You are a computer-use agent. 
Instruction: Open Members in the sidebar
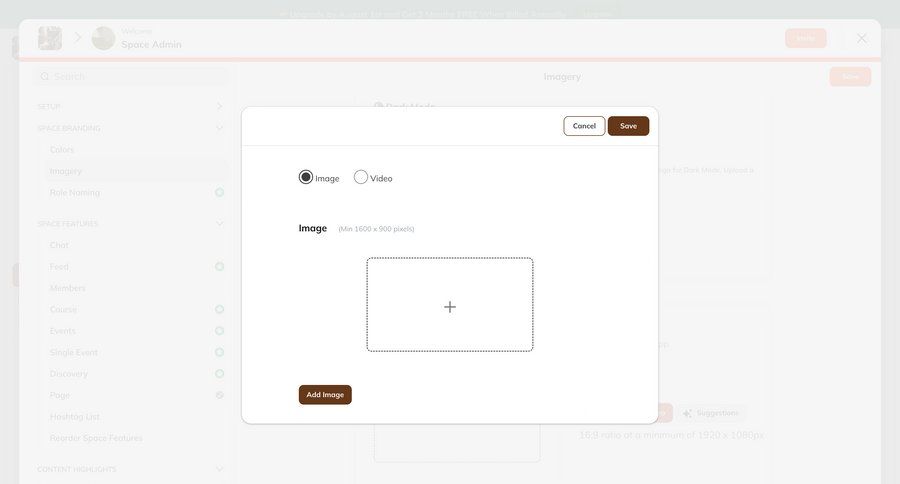click(67, 288)
